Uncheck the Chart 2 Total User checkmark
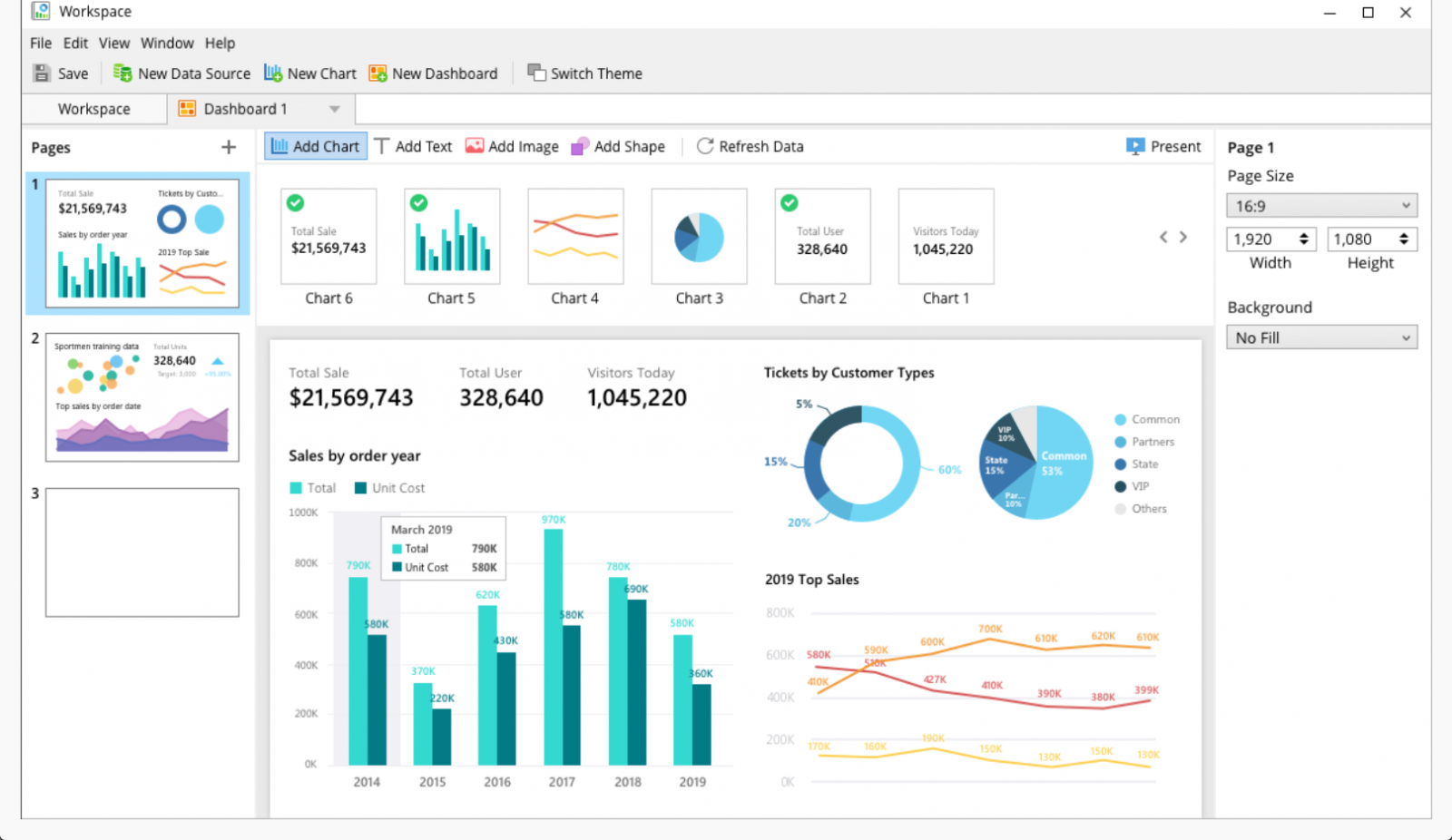This screenshot has width=1452, height=840. click(790, 203)
